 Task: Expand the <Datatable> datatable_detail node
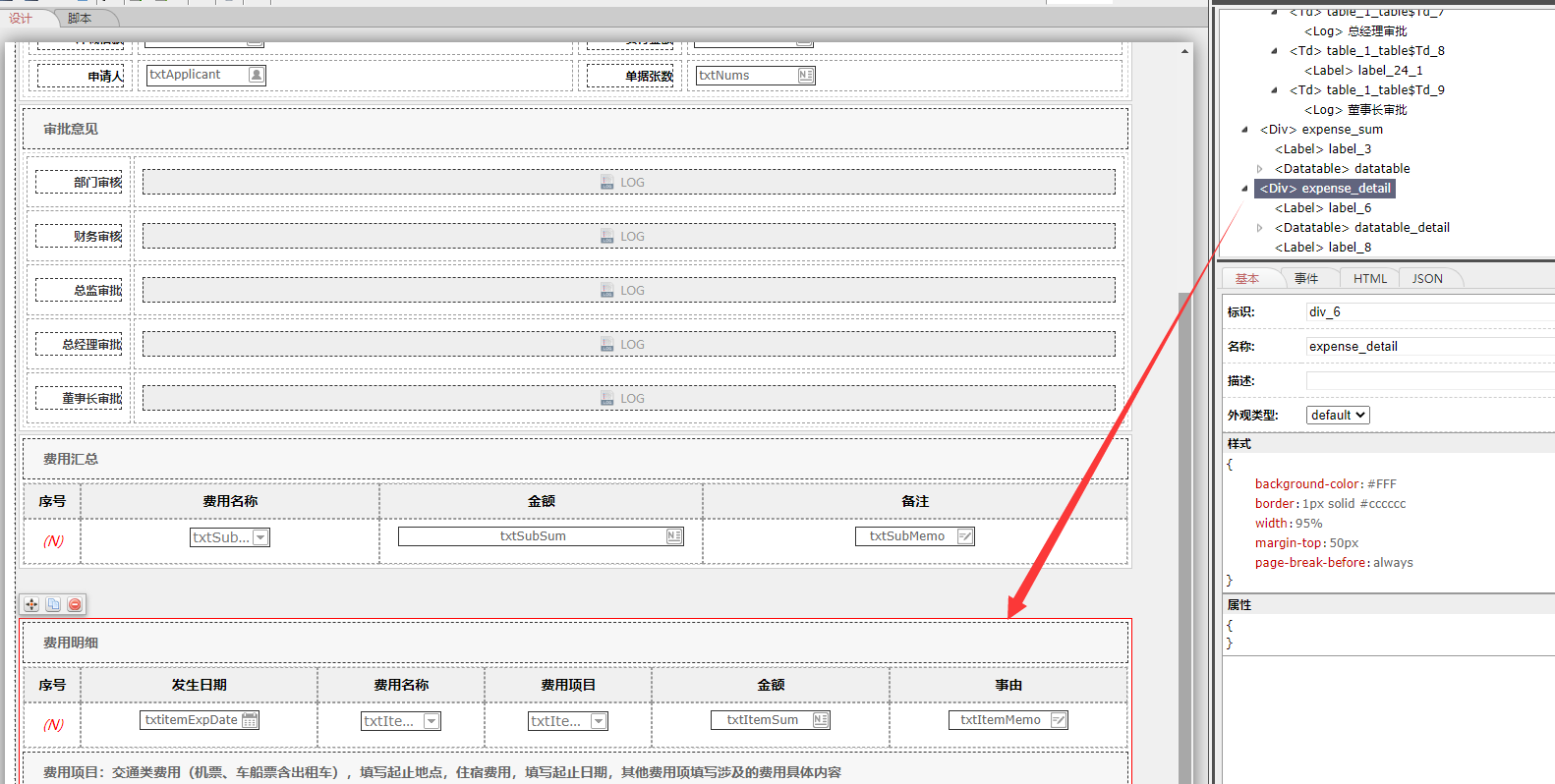click(1260, 228)
